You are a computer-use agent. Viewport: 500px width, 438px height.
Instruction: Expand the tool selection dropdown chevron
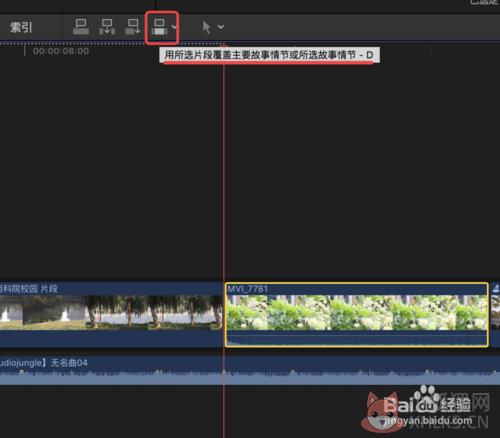click(x=221, y=27)
